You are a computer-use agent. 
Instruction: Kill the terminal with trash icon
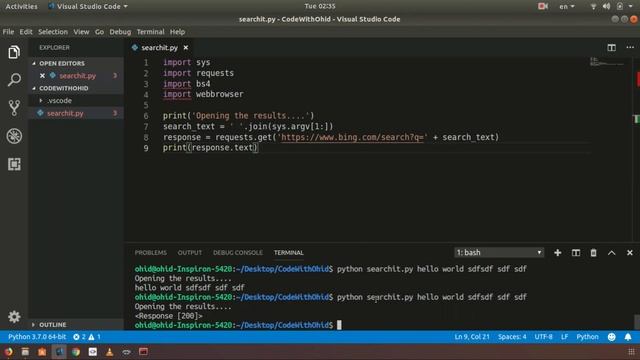593,253
